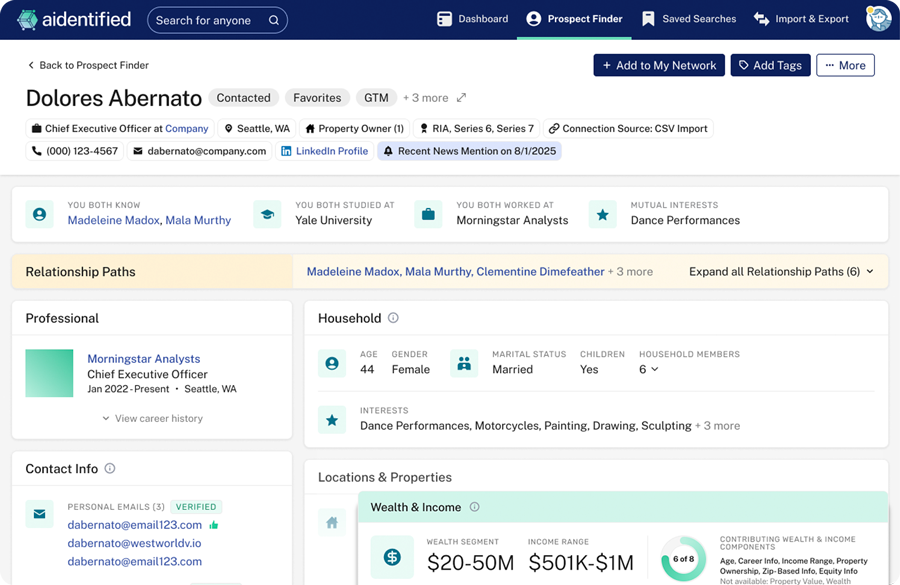900x585 pixels.
Task: Click the VERIFIED badge
Action: (196, 507)
